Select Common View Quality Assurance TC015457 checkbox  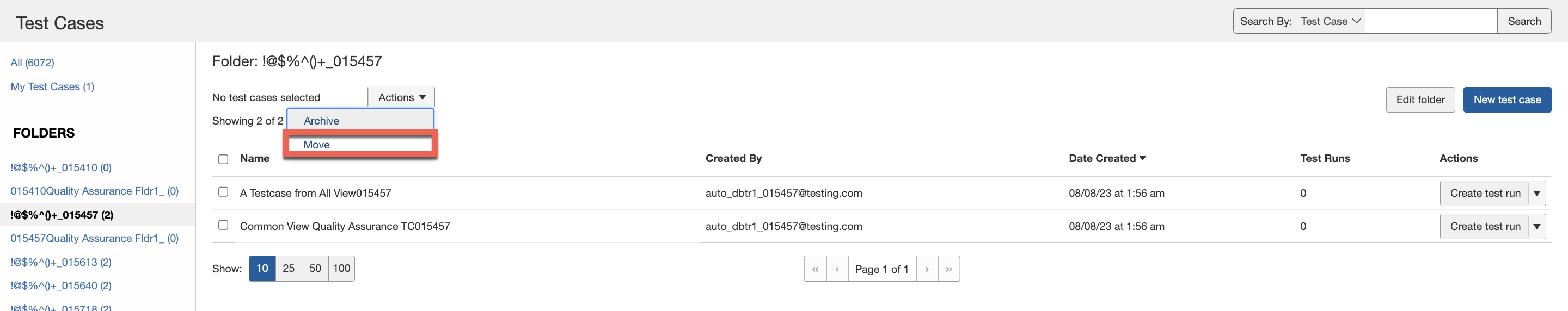coord(223,225)
